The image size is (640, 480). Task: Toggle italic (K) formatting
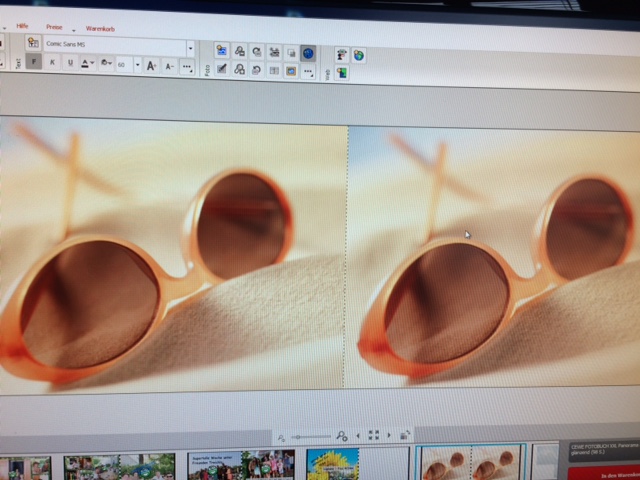tap(52, 62)
